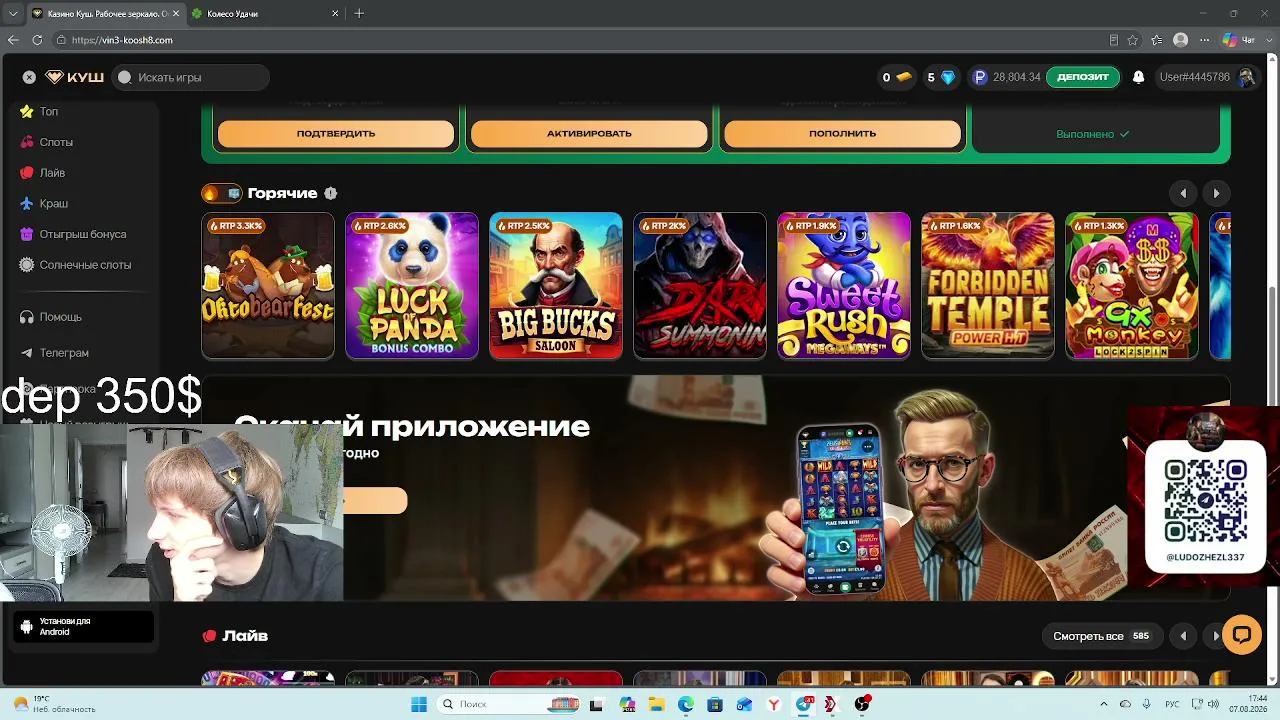Open OBS Studio from the taskbar
1280x720 pixels.
coord(862,704)
